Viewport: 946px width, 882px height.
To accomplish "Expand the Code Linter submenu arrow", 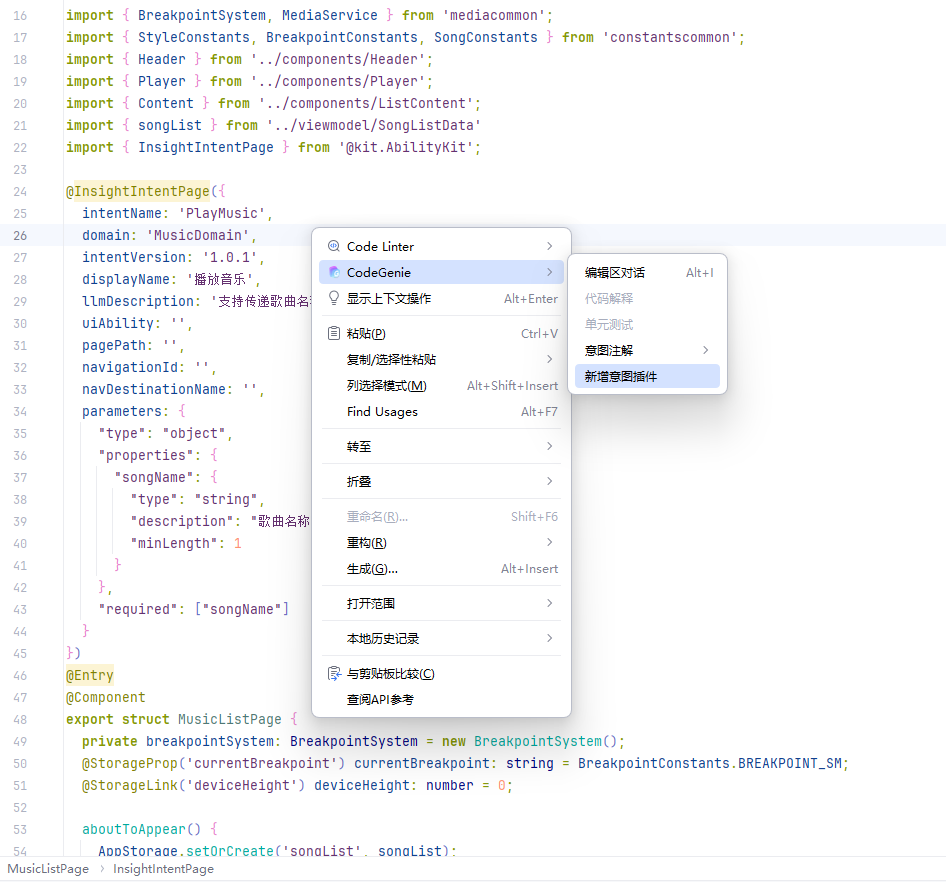I will tap(550, 246).
